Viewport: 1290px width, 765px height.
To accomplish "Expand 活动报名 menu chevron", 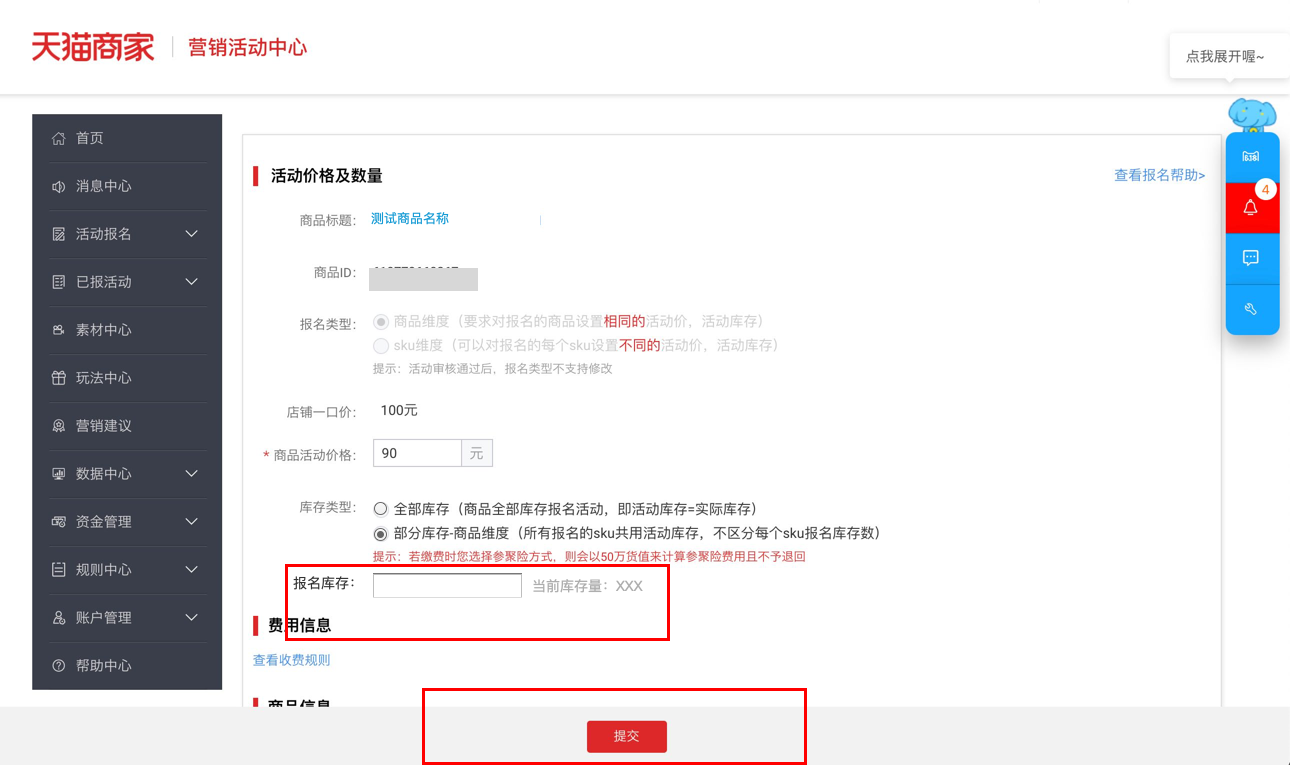I will pyautogui.click(x=192, y=234).
